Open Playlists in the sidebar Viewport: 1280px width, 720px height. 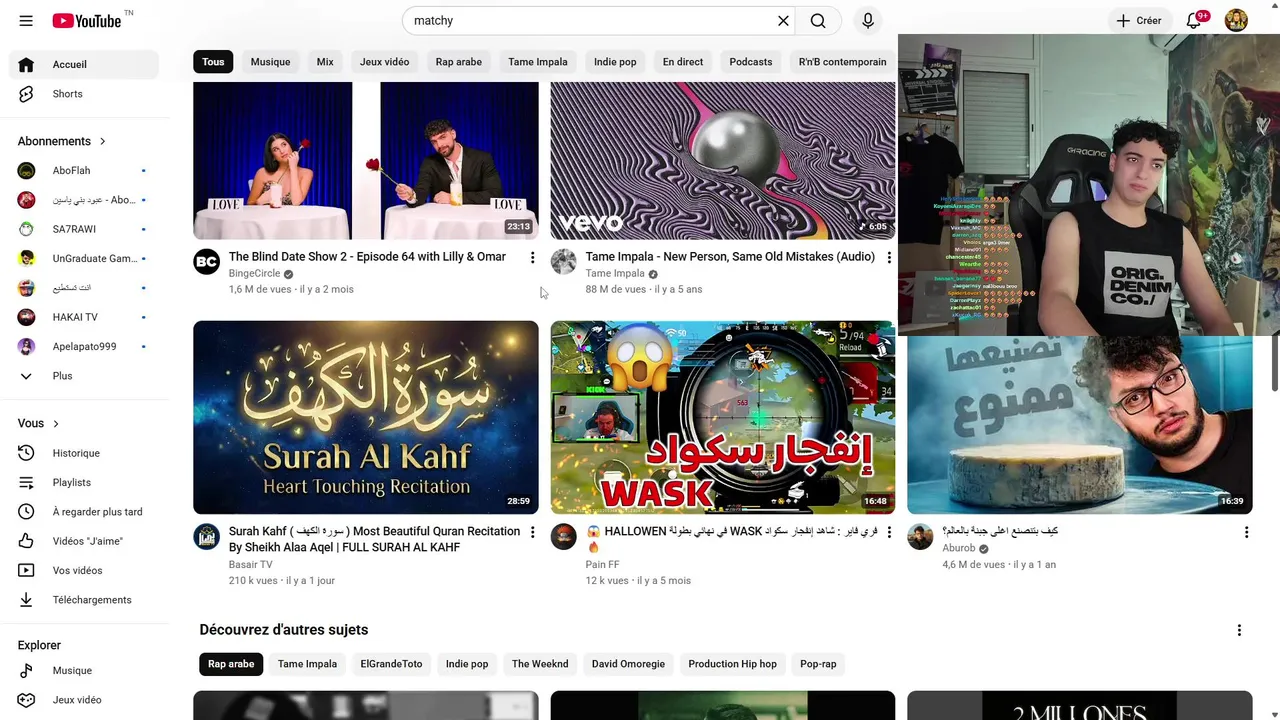pyautogui.click(x=84, y=483)
